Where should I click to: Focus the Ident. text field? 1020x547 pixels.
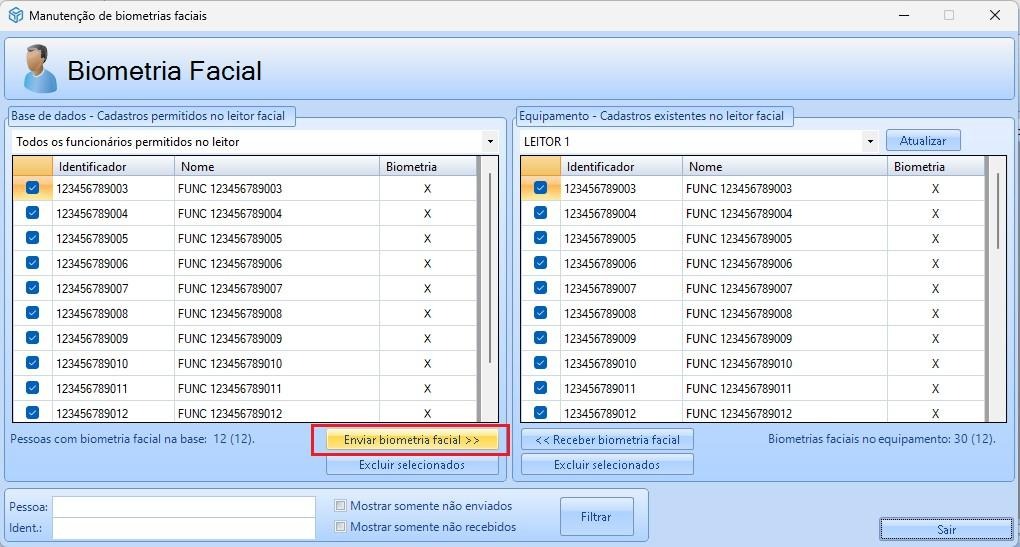coord(183,527)
